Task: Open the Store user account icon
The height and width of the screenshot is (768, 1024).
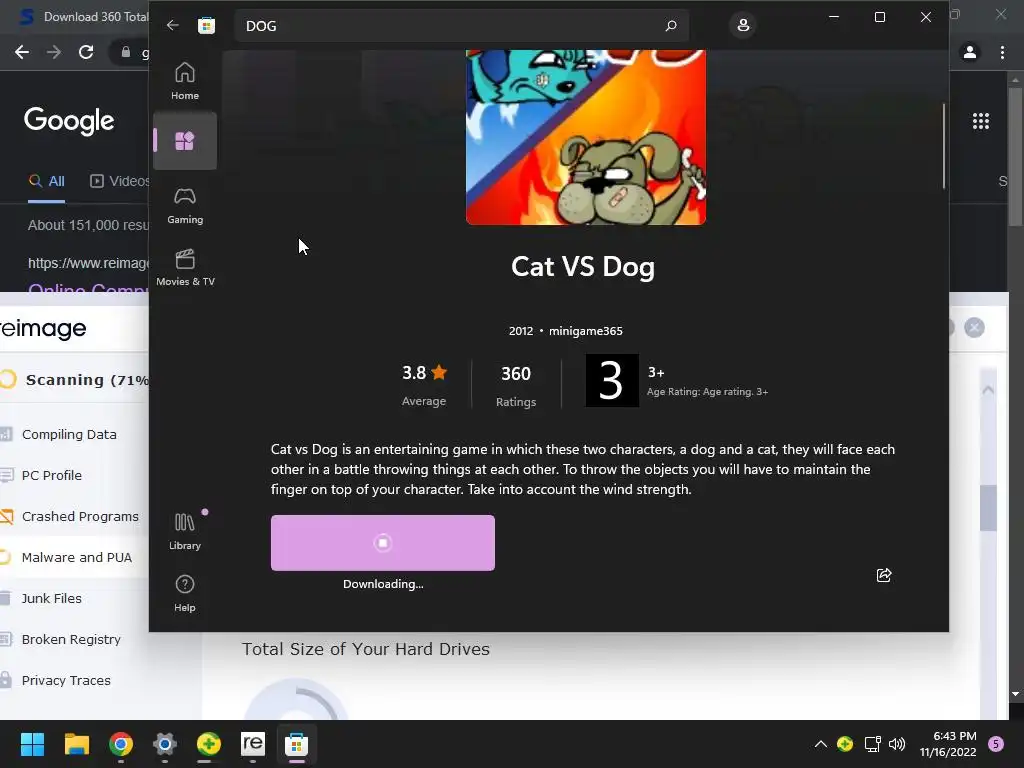Action: 743,25
